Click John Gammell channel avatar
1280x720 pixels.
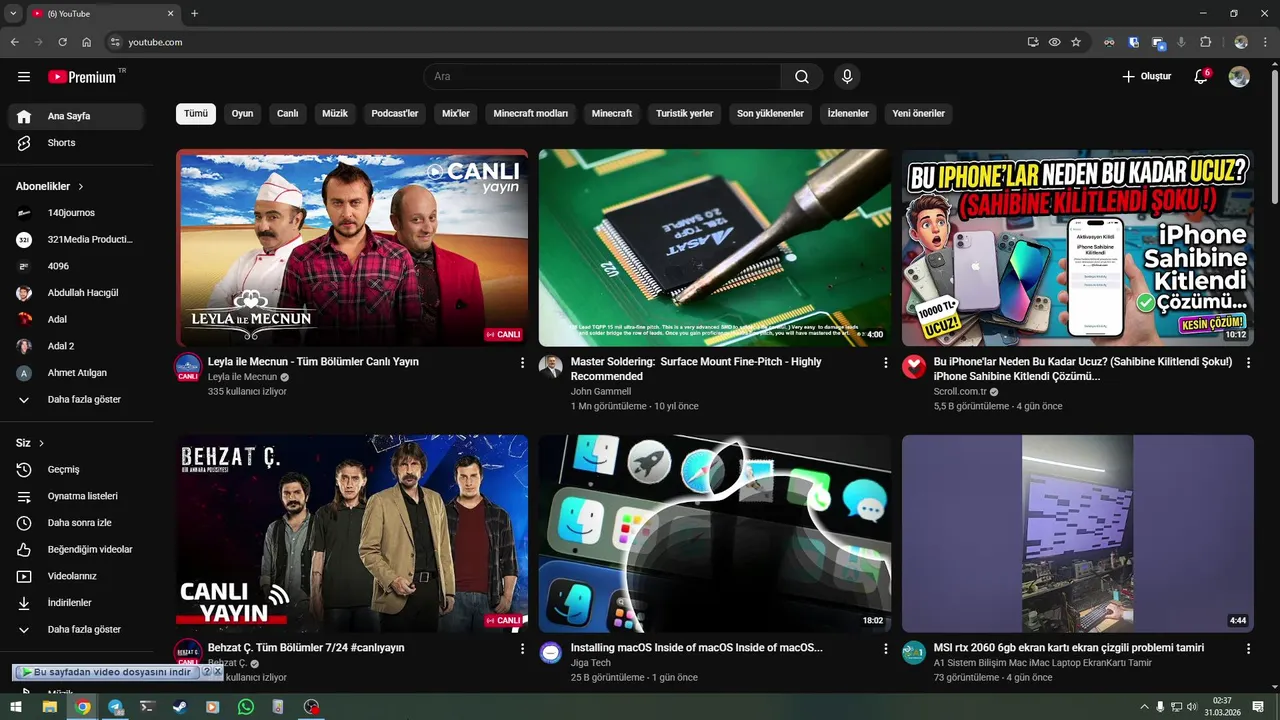[x=551, y=366]
